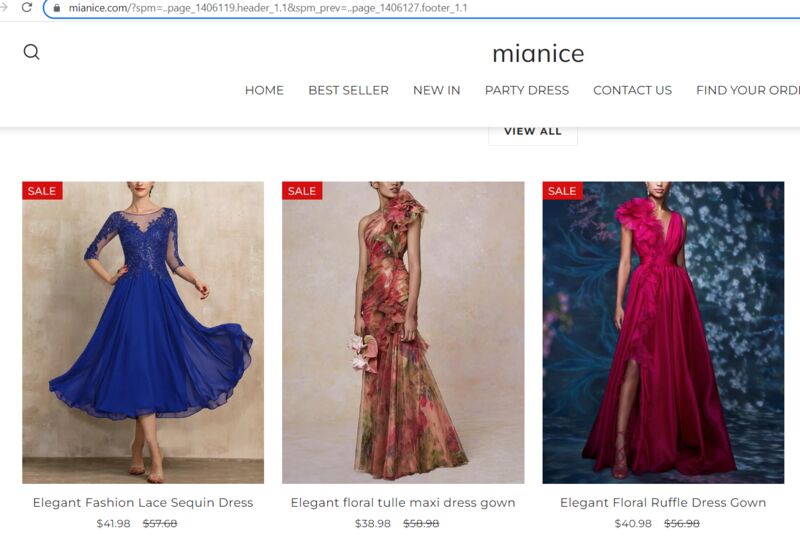Image resolution: width=800 pixels, height=556 pixels.
Task: Click Elegant Floral Ruffle Dress Gown title
Action: (x=663, y=502)
